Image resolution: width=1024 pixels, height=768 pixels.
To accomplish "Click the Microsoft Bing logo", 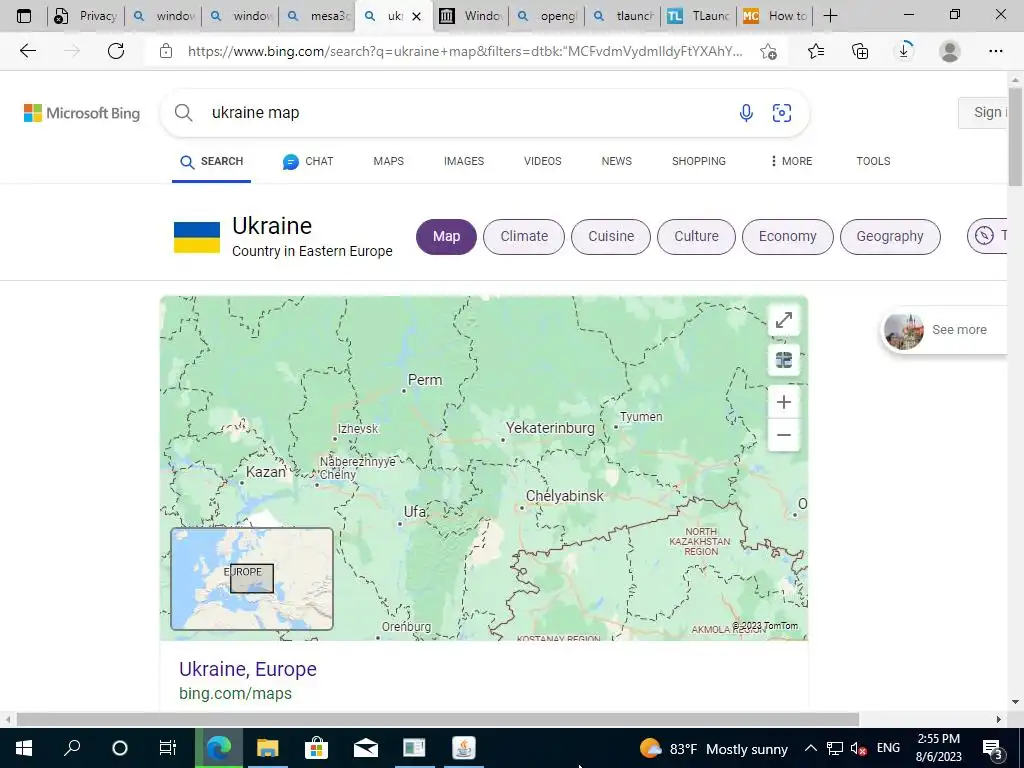I will [82, 113].
